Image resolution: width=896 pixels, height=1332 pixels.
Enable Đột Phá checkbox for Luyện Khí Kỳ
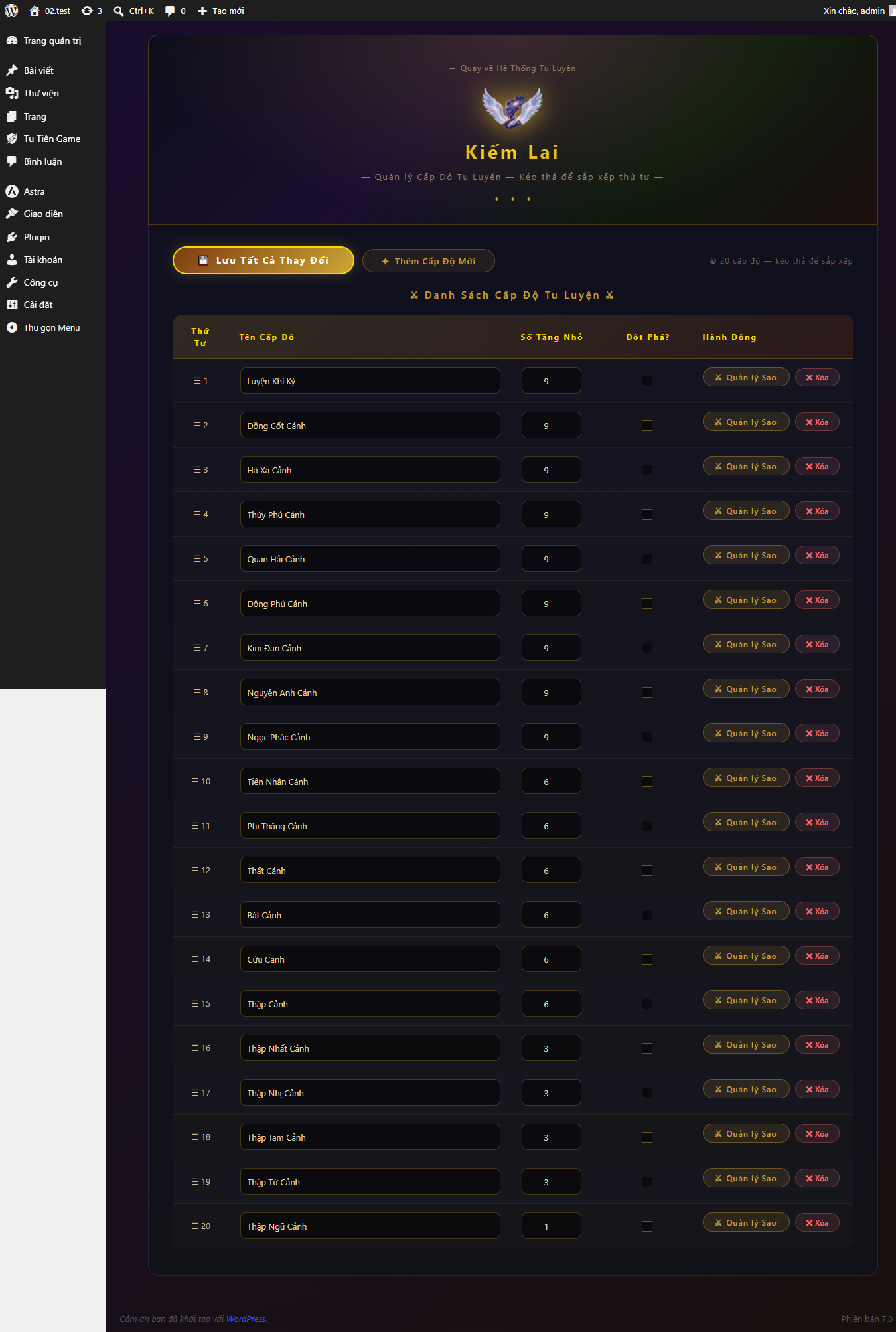click(647, 381)
